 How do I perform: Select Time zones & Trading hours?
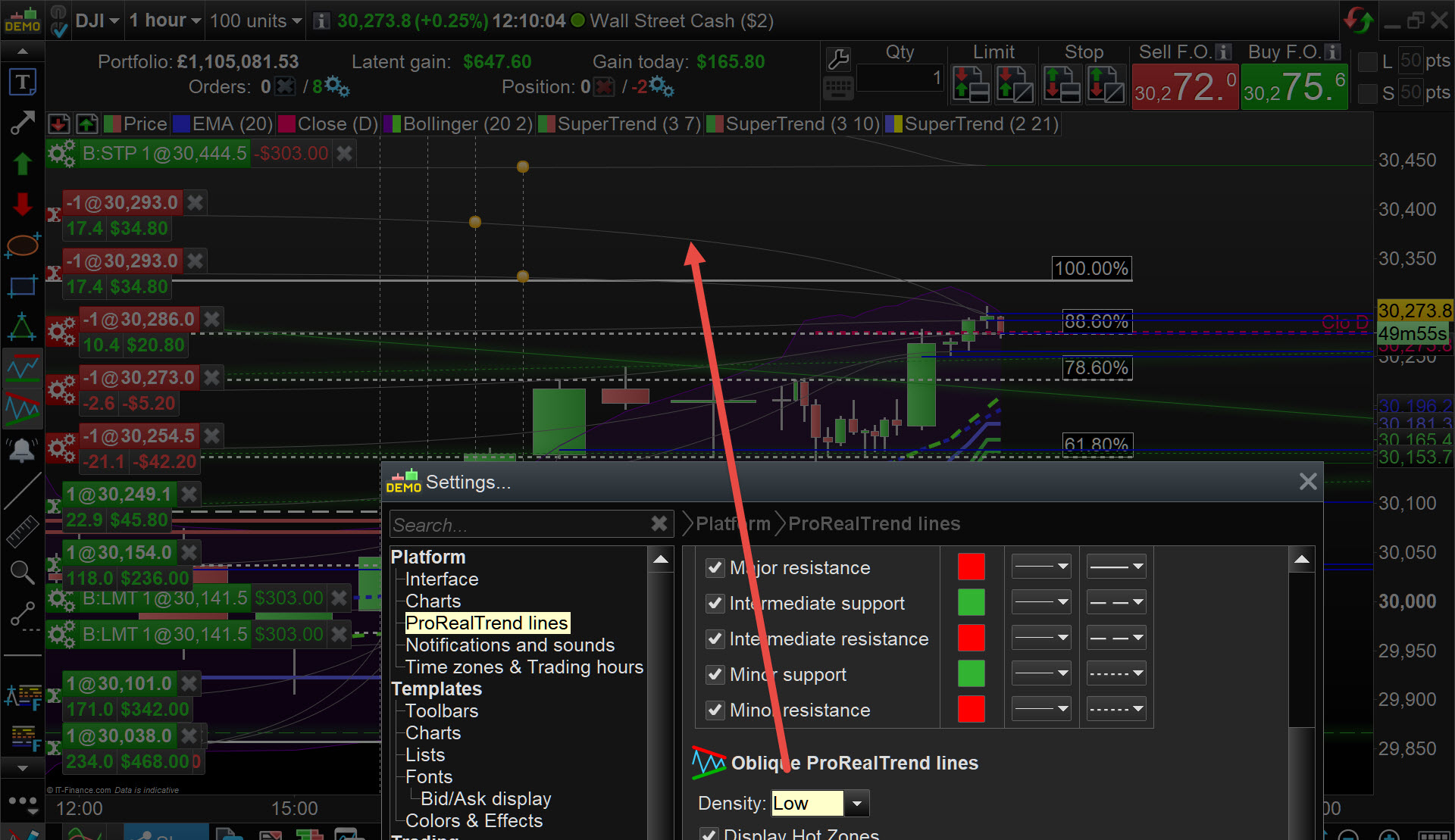524,667
